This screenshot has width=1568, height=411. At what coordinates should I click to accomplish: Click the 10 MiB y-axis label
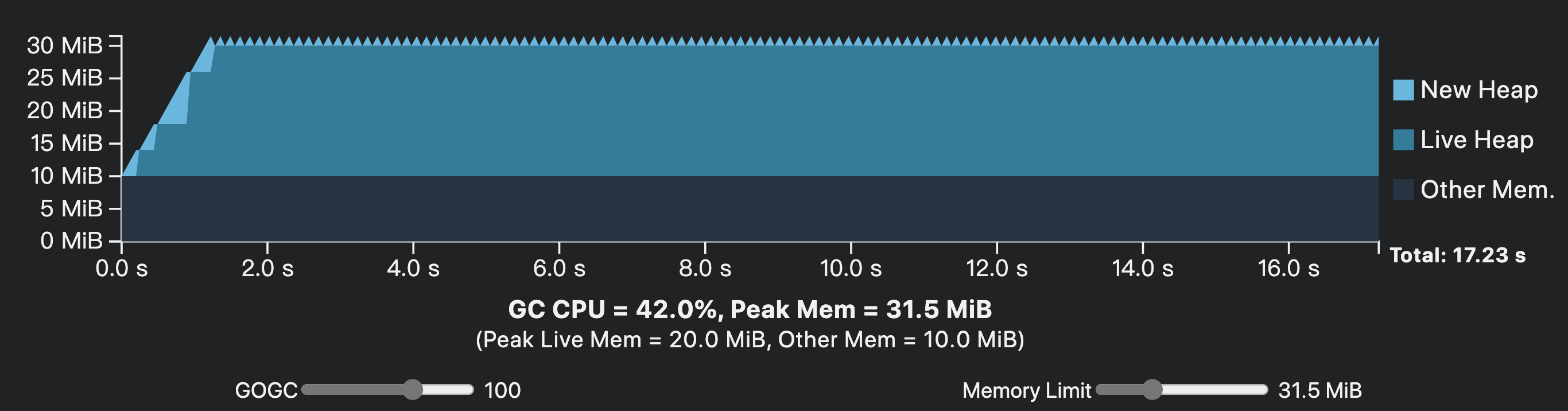pos(67,176)
